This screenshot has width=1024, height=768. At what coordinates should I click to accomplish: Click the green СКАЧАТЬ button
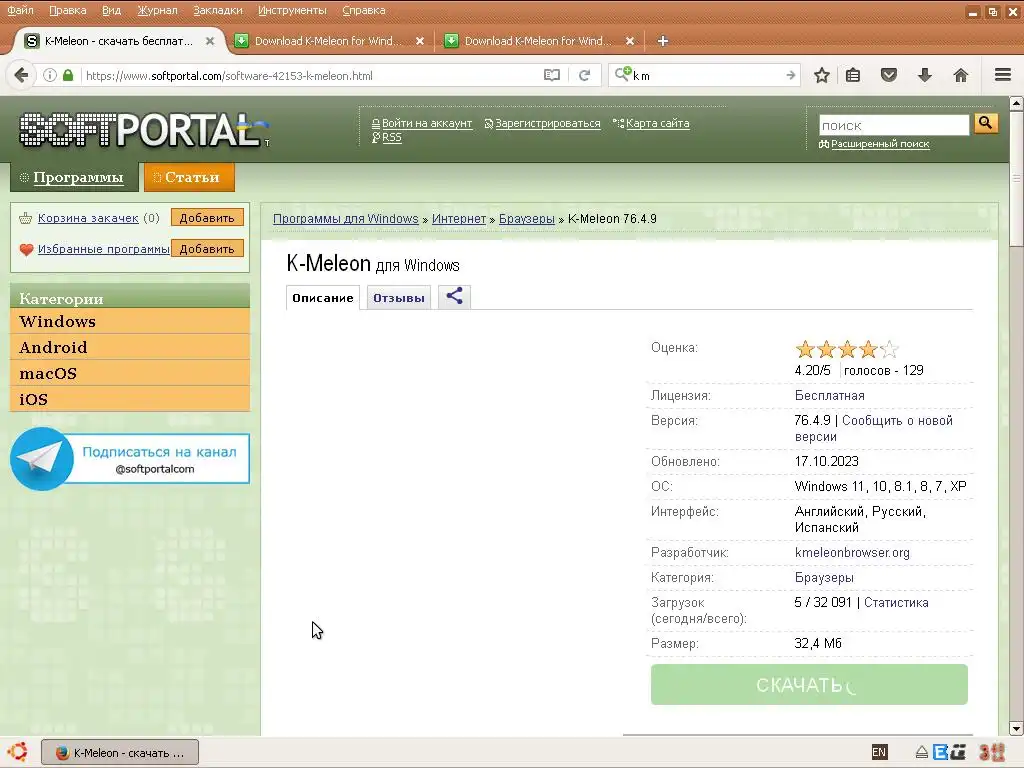[x=809, y=684]
